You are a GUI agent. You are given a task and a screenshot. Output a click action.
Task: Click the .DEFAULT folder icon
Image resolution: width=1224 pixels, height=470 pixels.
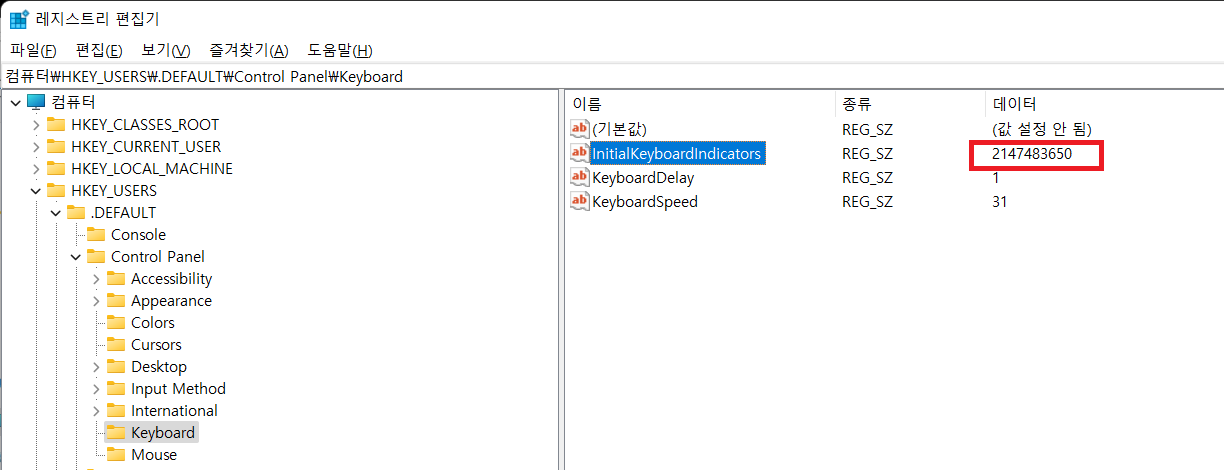coord(76,212)
